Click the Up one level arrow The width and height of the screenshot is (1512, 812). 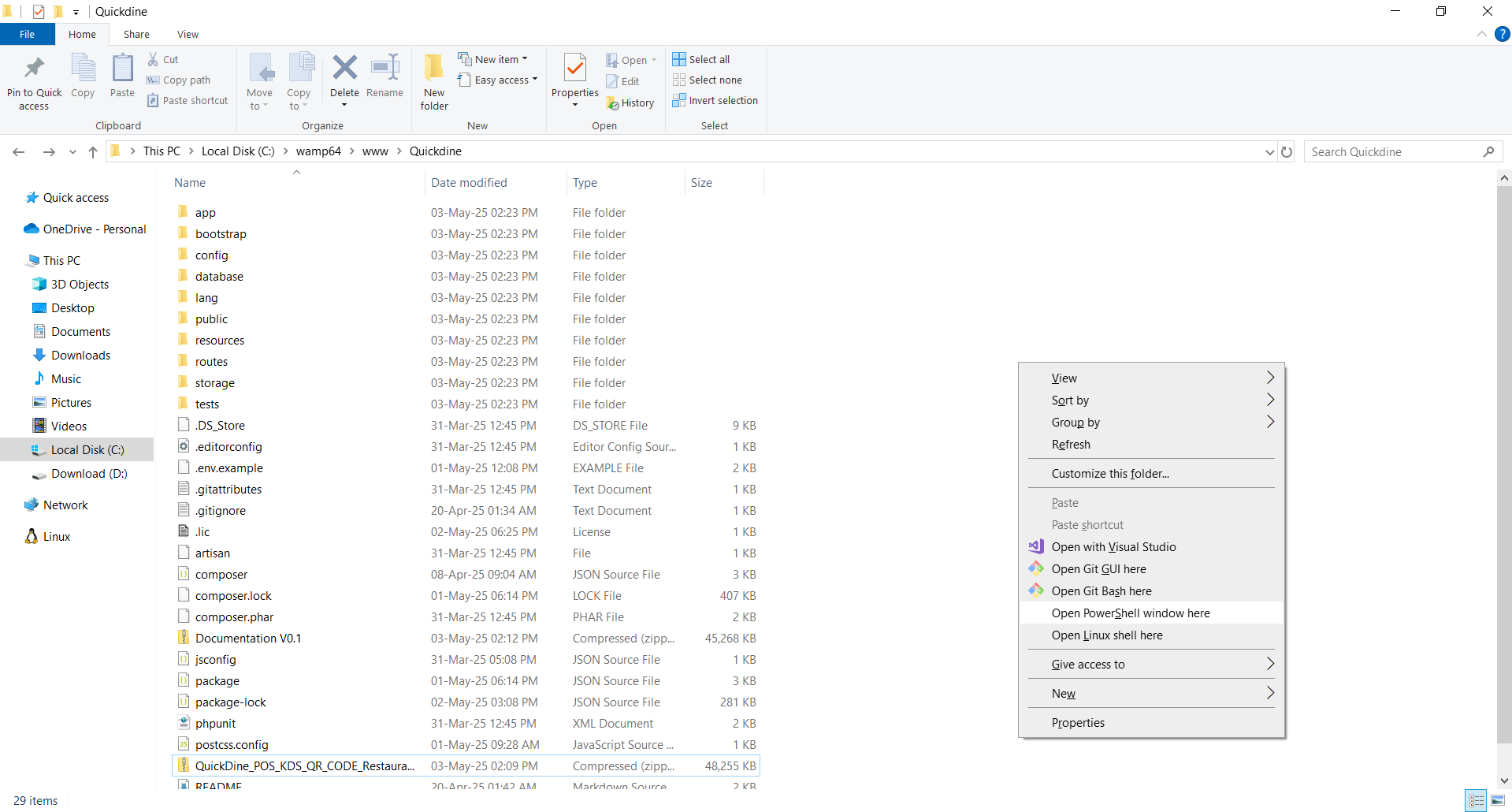click(x=93, y=151)
